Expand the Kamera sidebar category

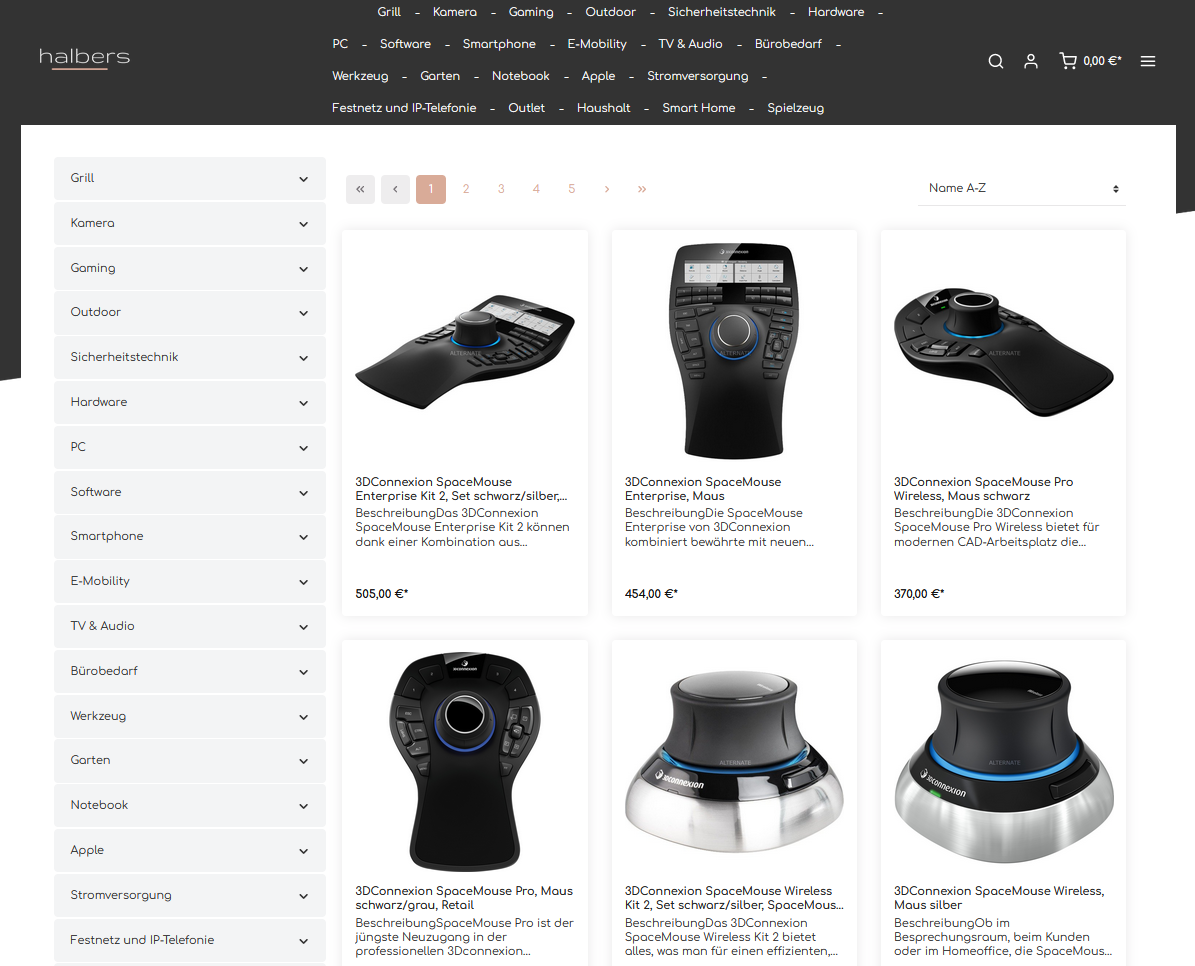point(190,223)
